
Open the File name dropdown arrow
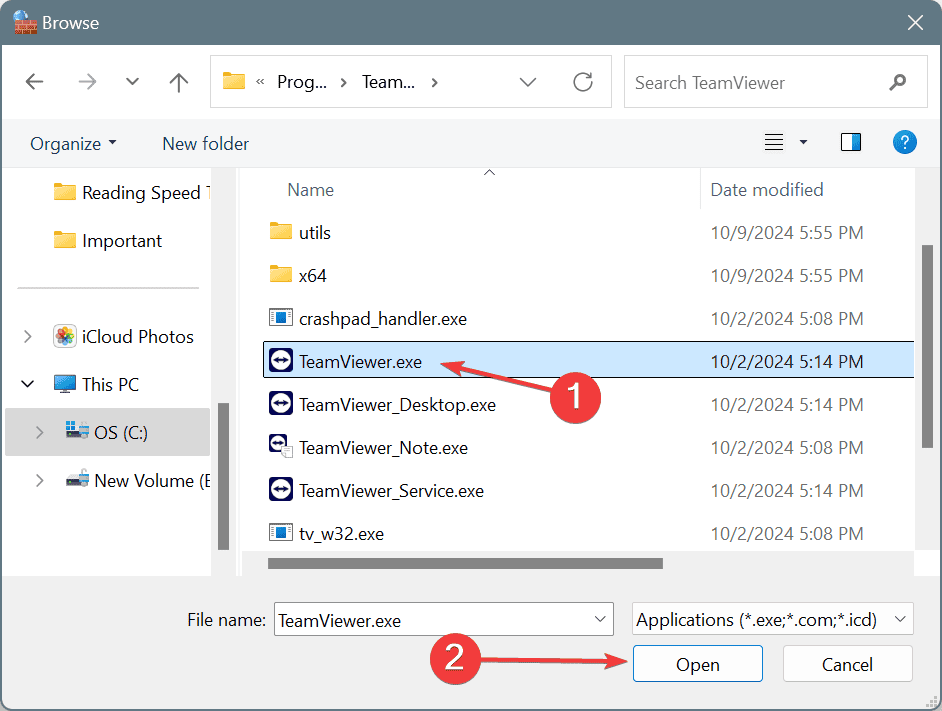tap(600, 619)
